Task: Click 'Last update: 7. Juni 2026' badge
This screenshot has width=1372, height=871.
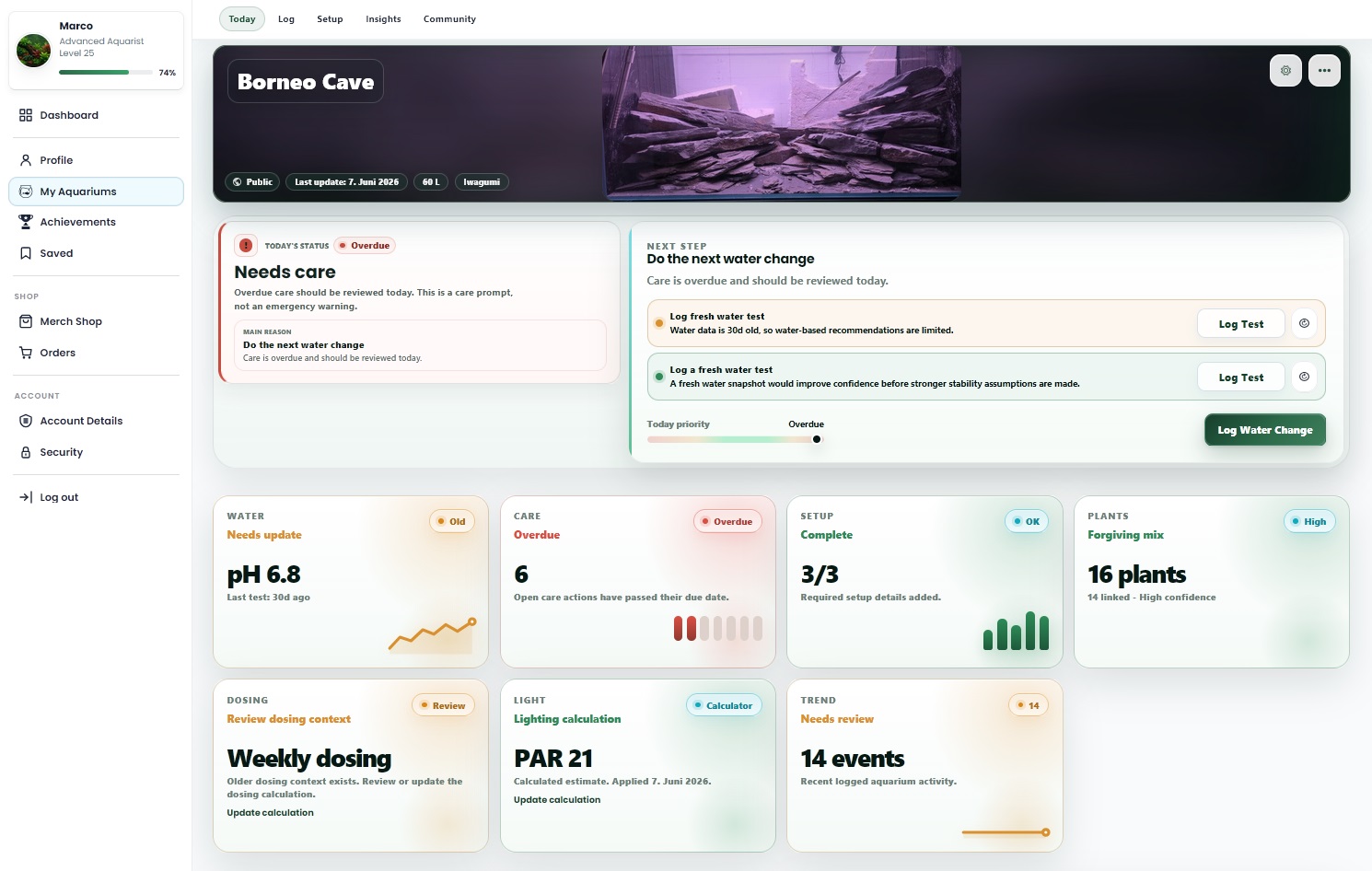Action: pyautogui.click(x=346, y=182)
